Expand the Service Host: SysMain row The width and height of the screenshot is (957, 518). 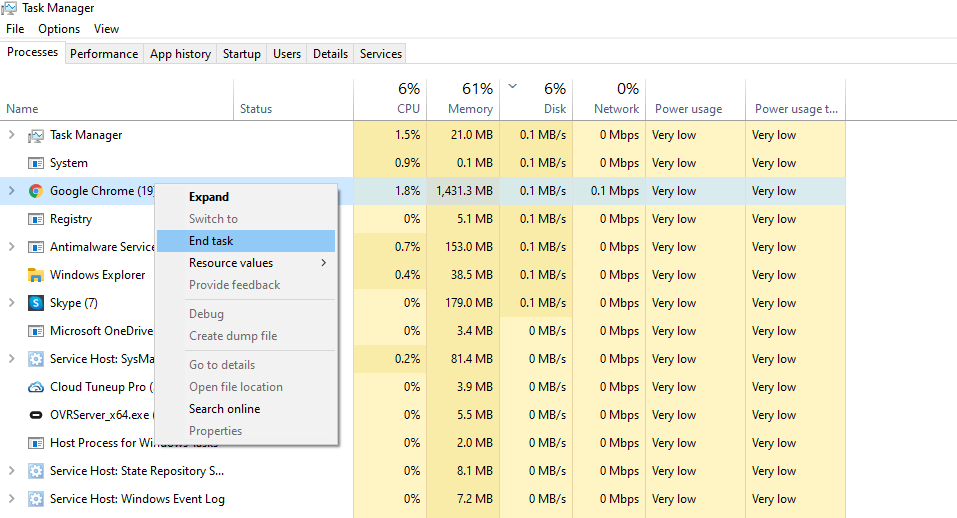(12, 359)
